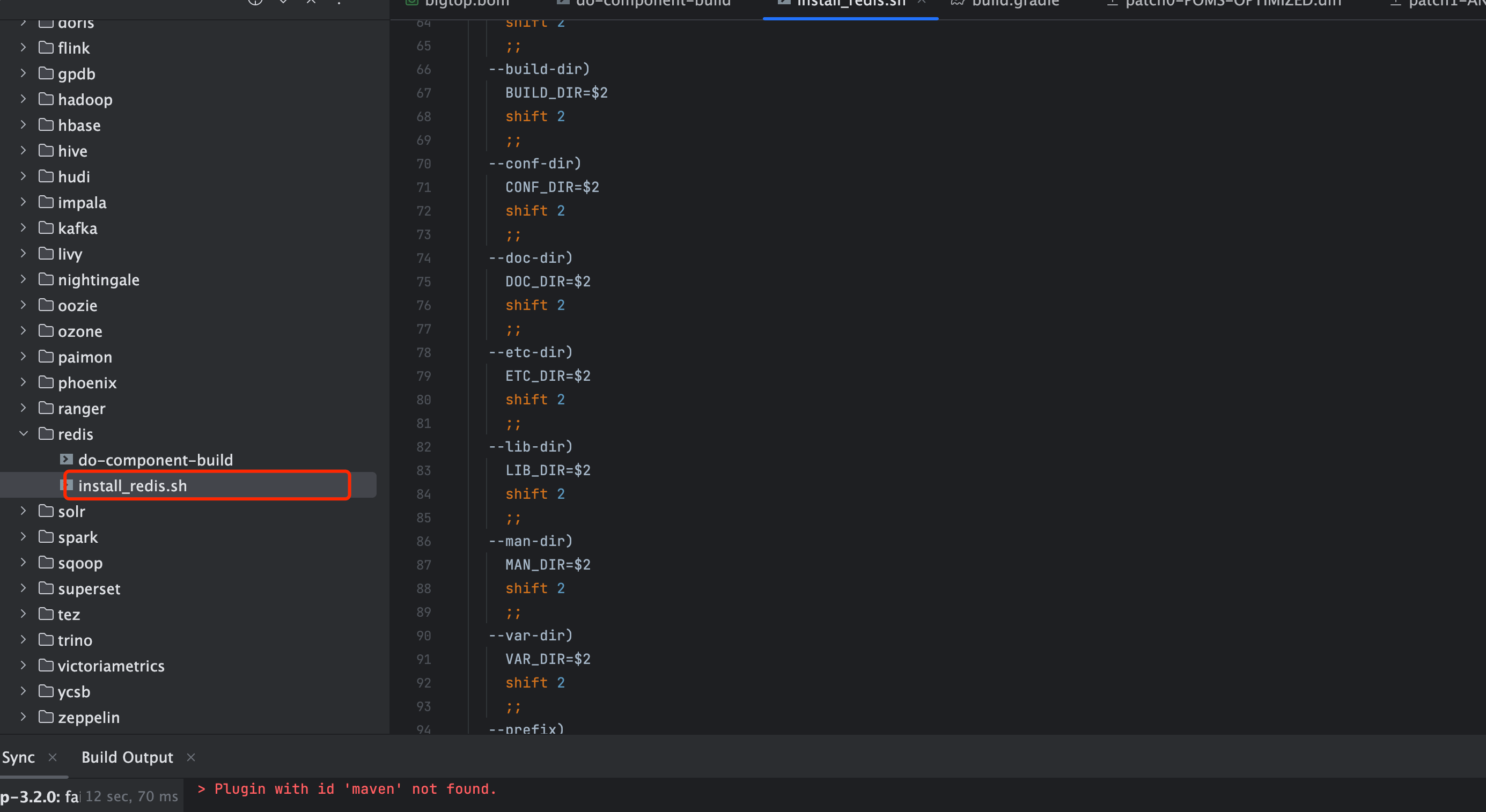The height and width of the screenshot is (812, 1486).
Task: Click "shift 2" on line 92
Action: coord(535,683)
